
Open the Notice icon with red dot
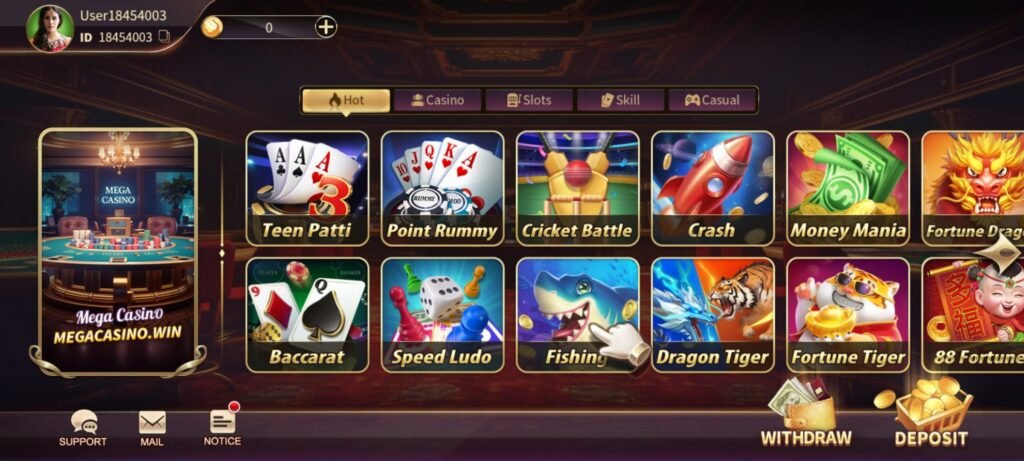[x=224, y=419]
